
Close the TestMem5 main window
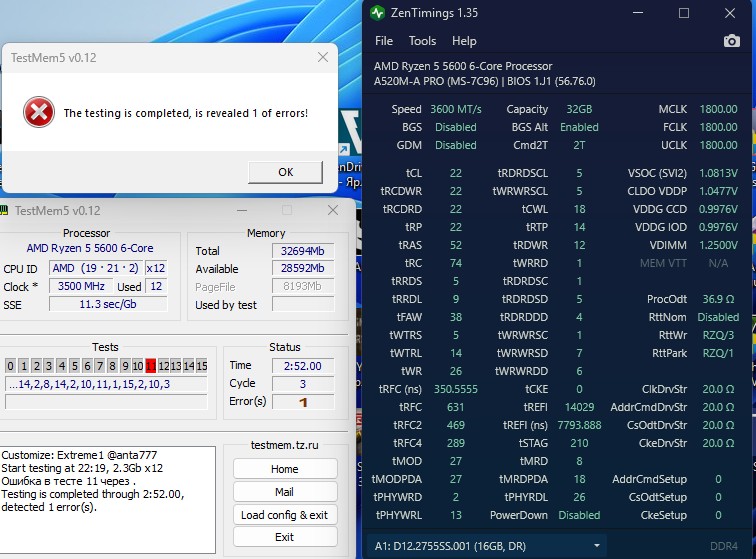point(333,210)
